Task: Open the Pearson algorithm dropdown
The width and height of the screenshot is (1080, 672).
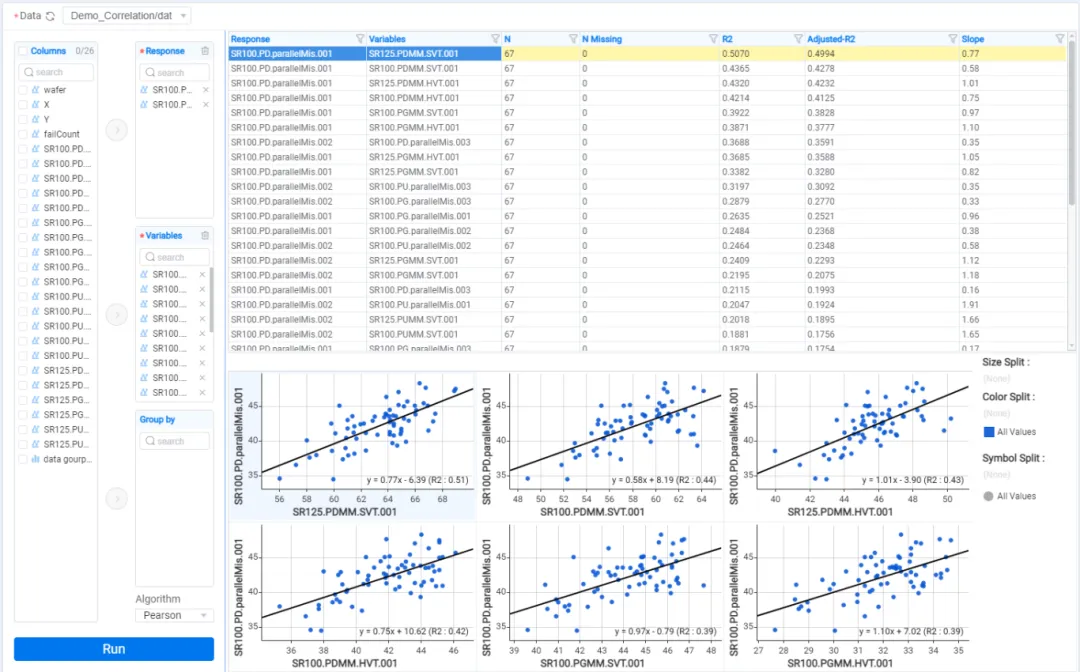Action: (x=174, y=615)
